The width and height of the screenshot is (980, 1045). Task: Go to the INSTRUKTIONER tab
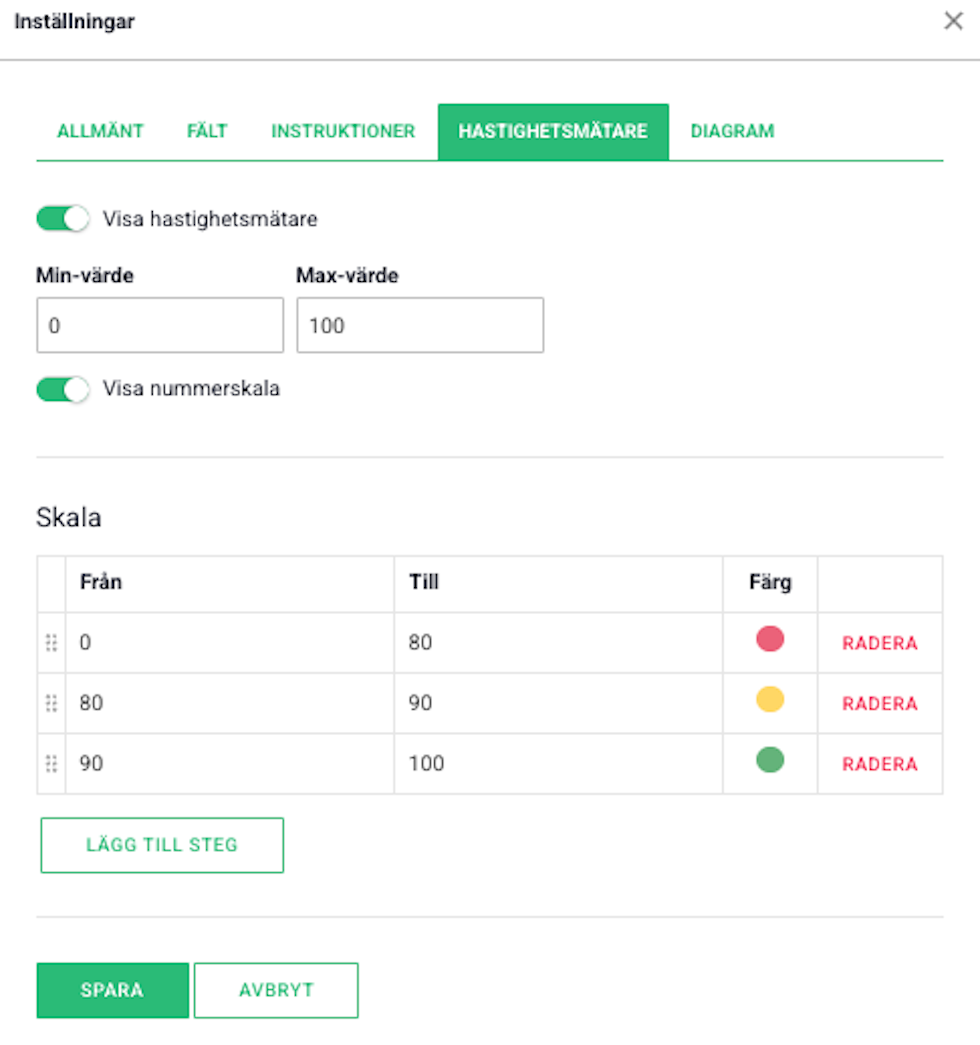[343, 131]
